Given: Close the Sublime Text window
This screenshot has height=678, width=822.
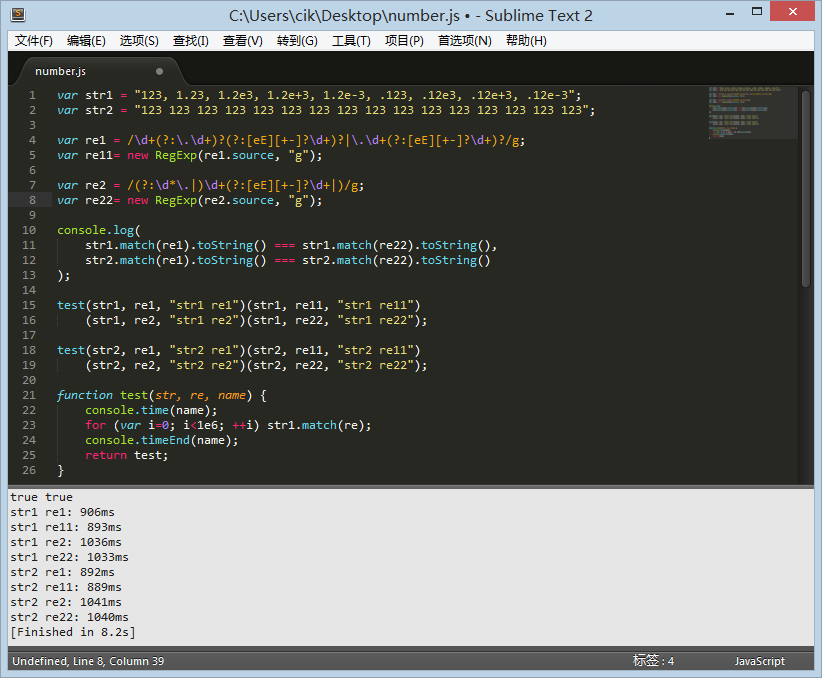Looking at the screenshot, I should 793,12.
